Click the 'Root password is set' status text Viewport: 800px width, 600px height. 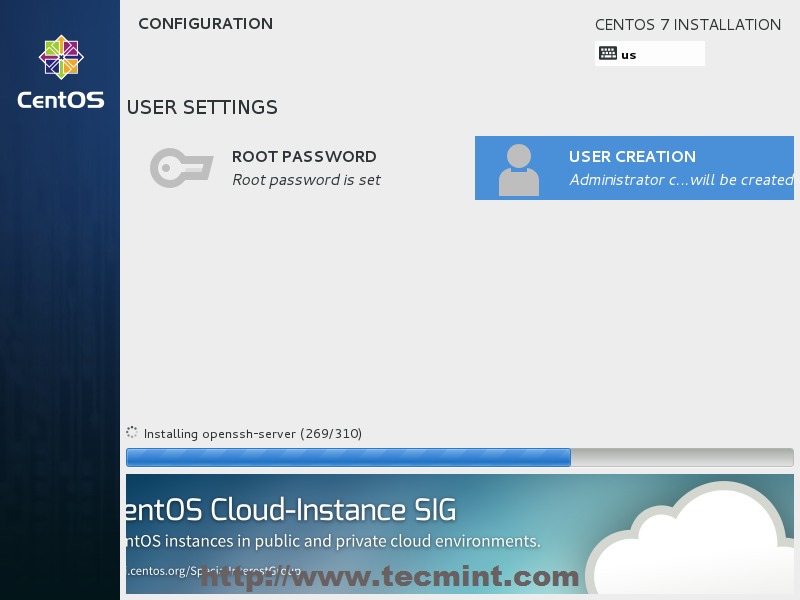pos(306,180)
